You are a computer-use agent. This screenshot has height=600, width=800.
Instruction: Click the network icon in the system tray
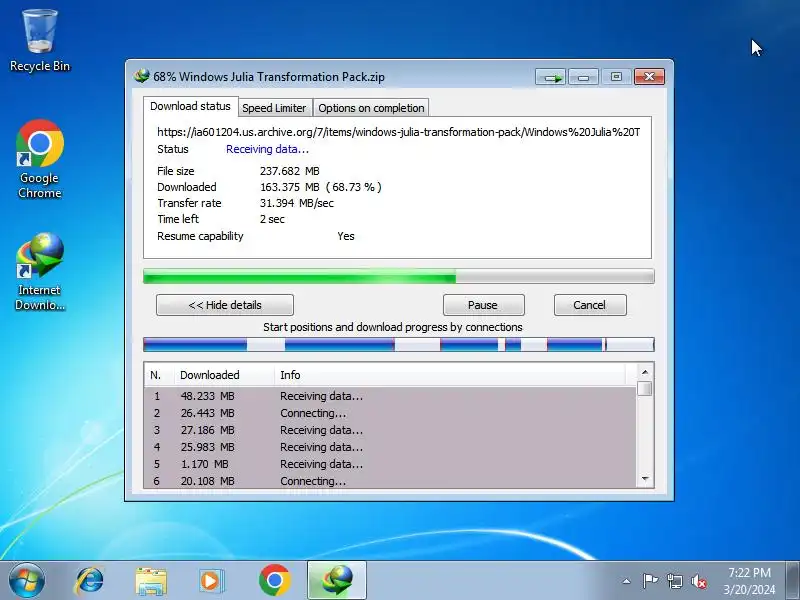click(674, 581)
